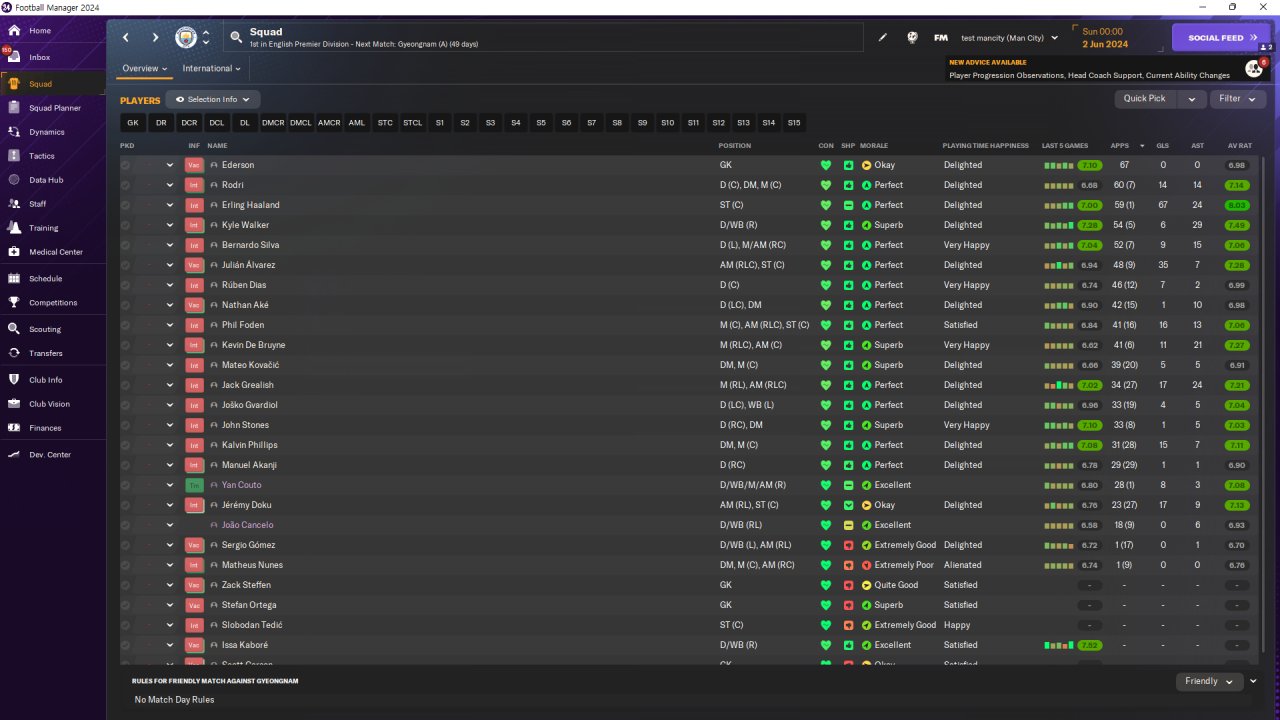
Task: Open the Selection Info dropdown
Action: 213,100
